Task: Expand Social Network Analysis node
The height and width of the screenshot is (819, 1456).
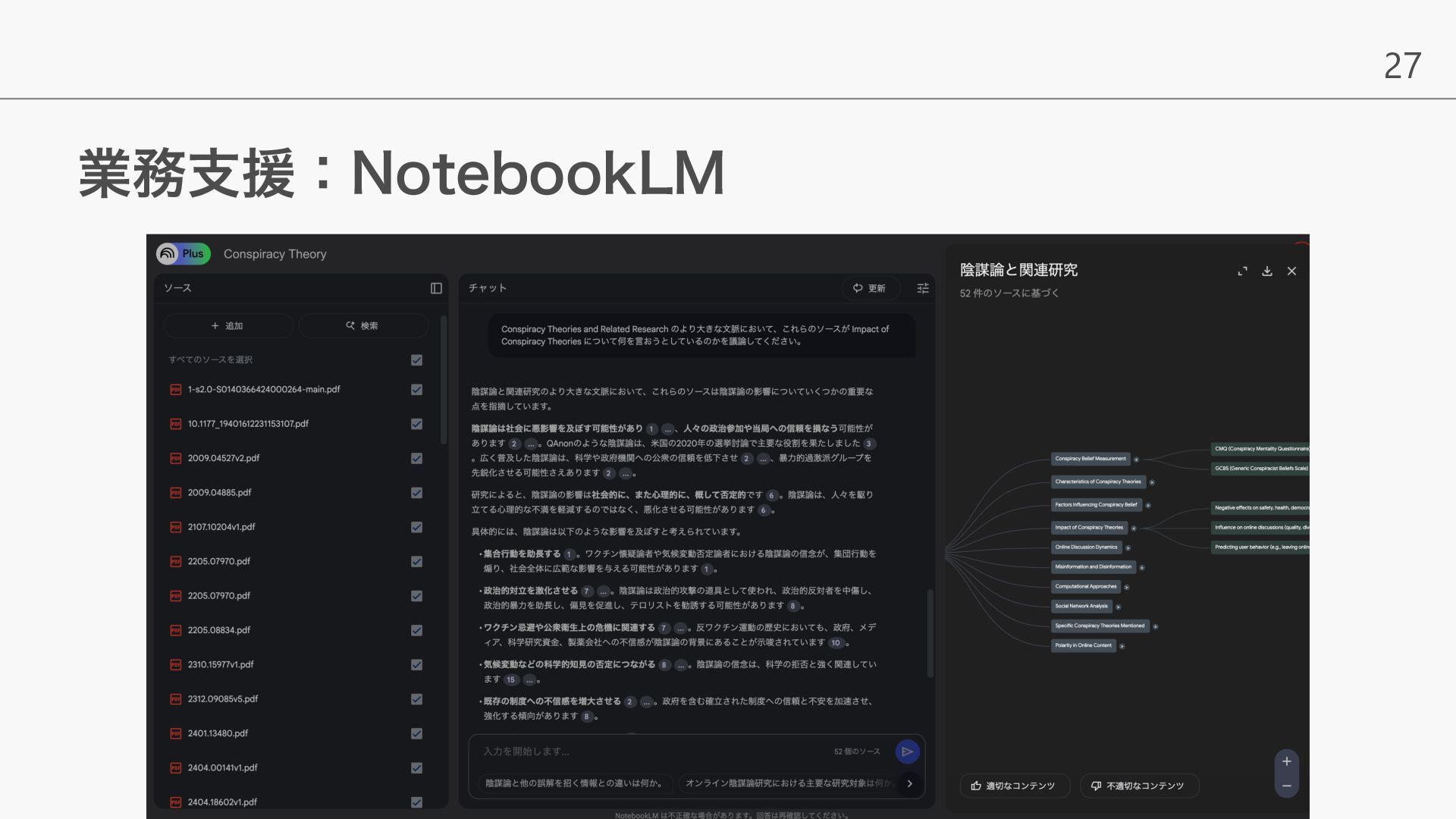Action: click(1119, 607)
